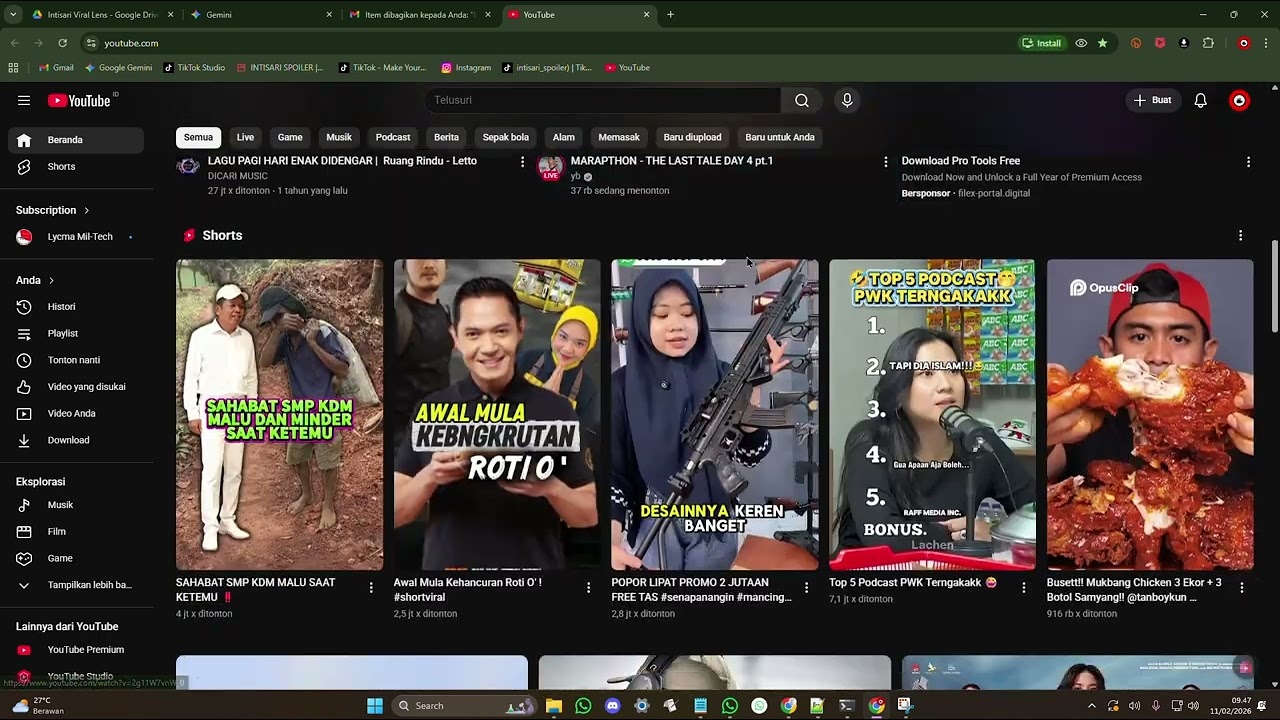Viewport: 1280px width, 720px height.
Task: Open MARAPTHON - THE LAST TALE video title
Action: [x=672, y=161]
